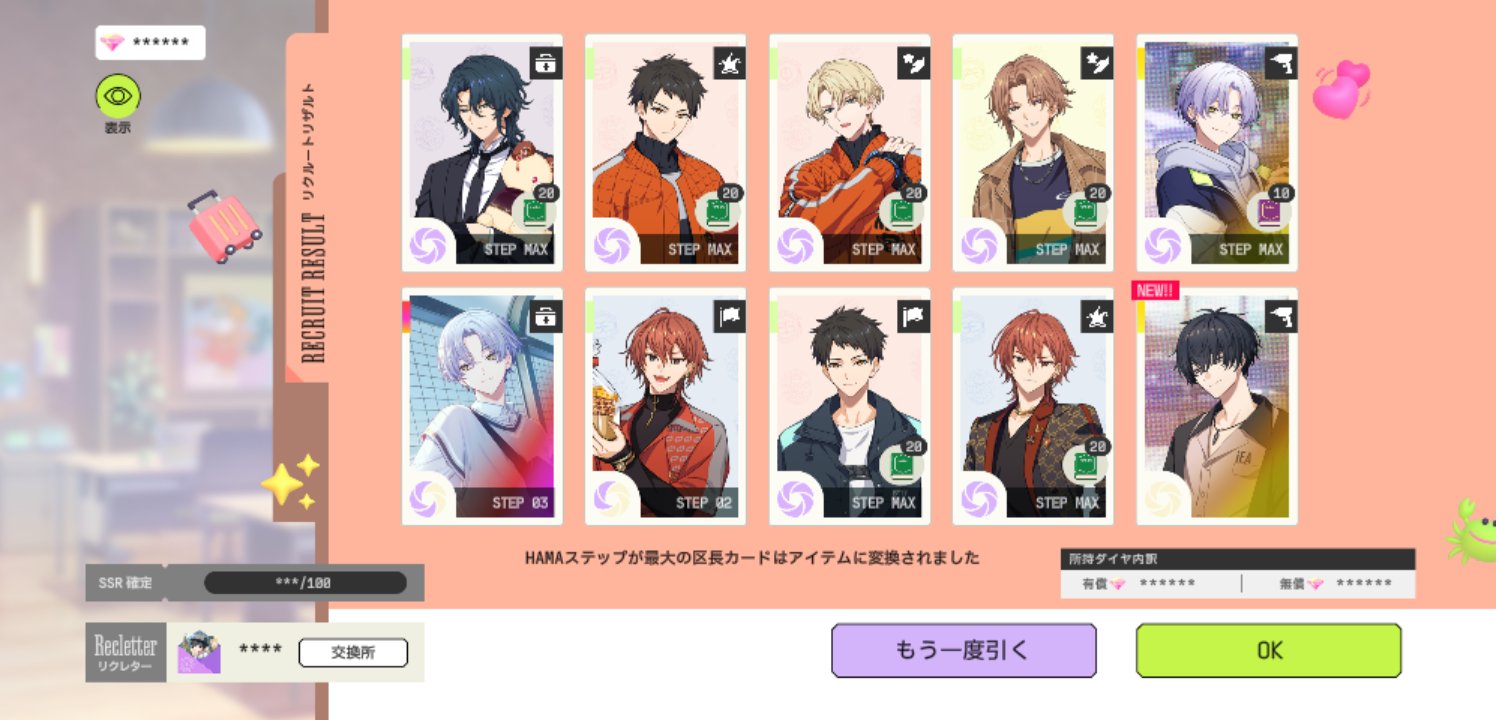The height and width of the screenshot is (720, 1496).
Task: Click the SSR確定 progress bar
Action: [x=305, y=583]
